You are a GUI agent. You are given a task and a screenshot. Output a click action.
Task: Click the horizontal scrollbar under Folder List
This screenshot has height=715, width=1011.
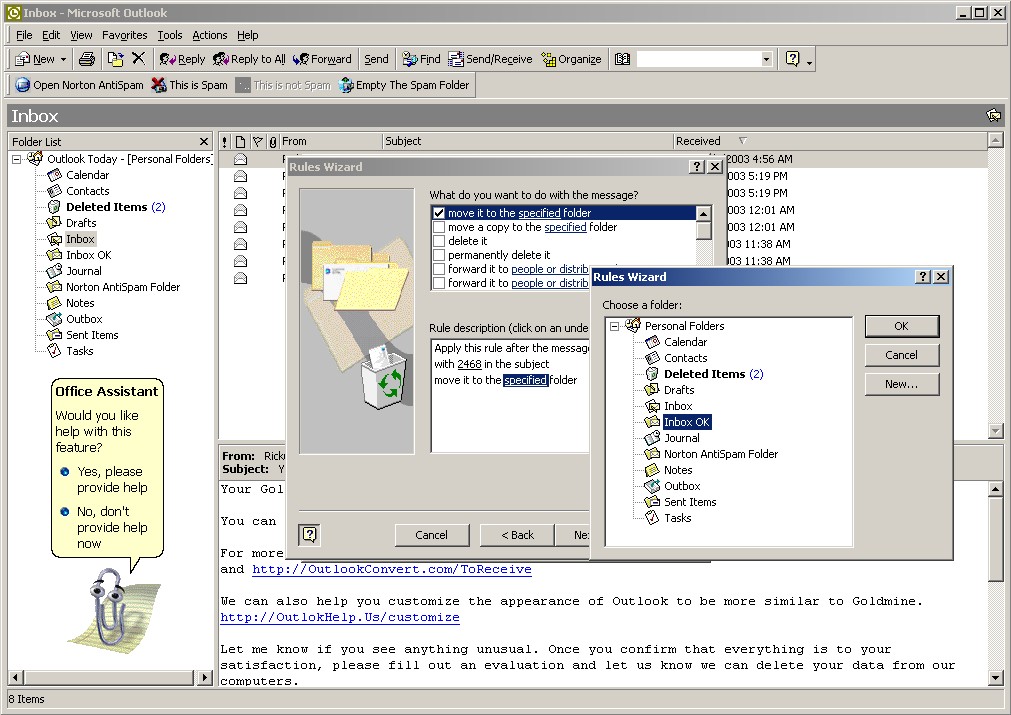(x=110, y=678)
